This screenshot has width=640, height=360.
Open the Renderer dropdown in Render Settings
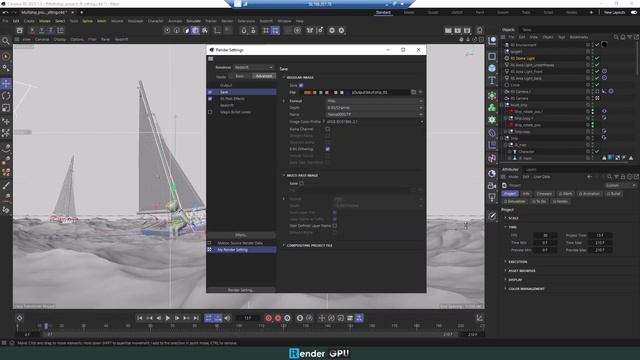pos(254,67)
